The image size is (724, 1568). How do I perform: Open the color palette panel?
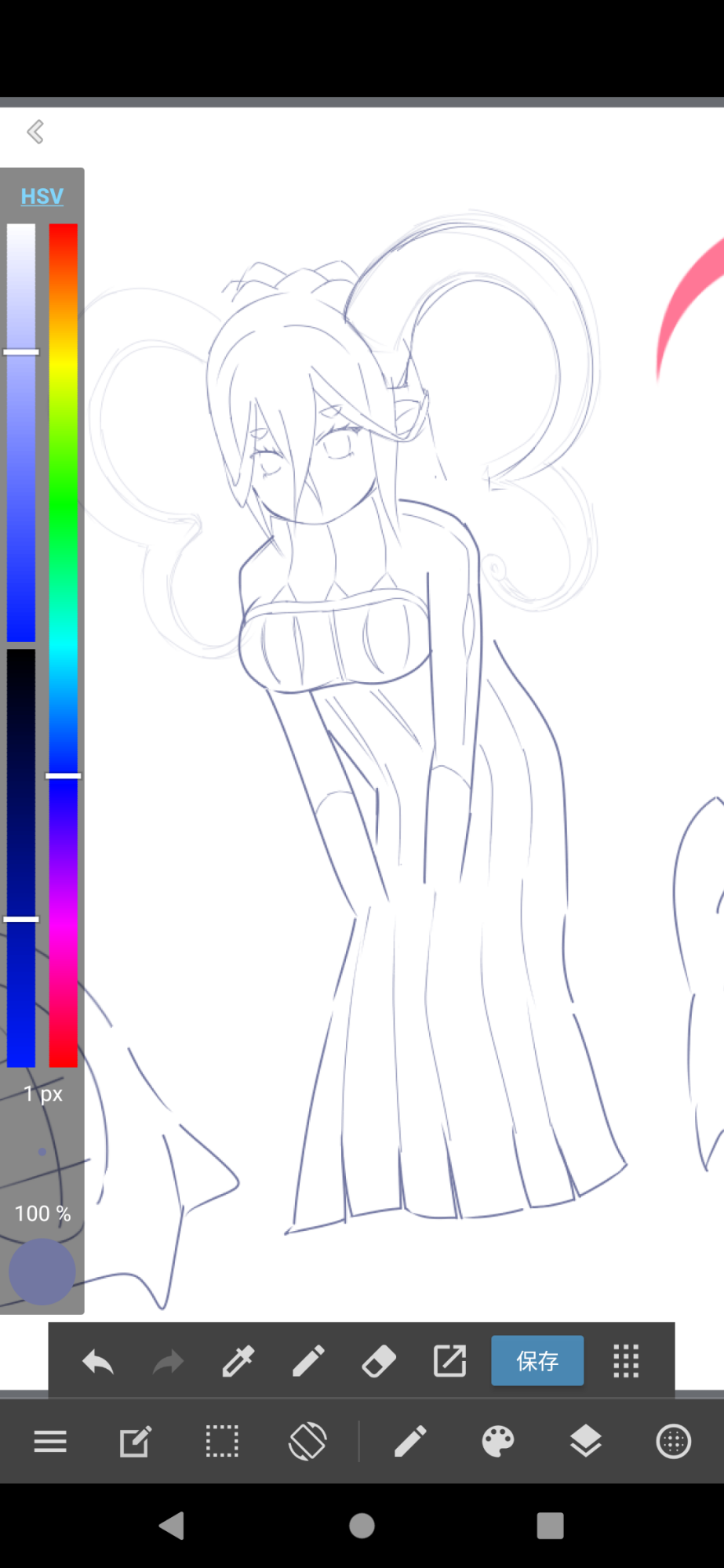click(x=497, y=1441)
